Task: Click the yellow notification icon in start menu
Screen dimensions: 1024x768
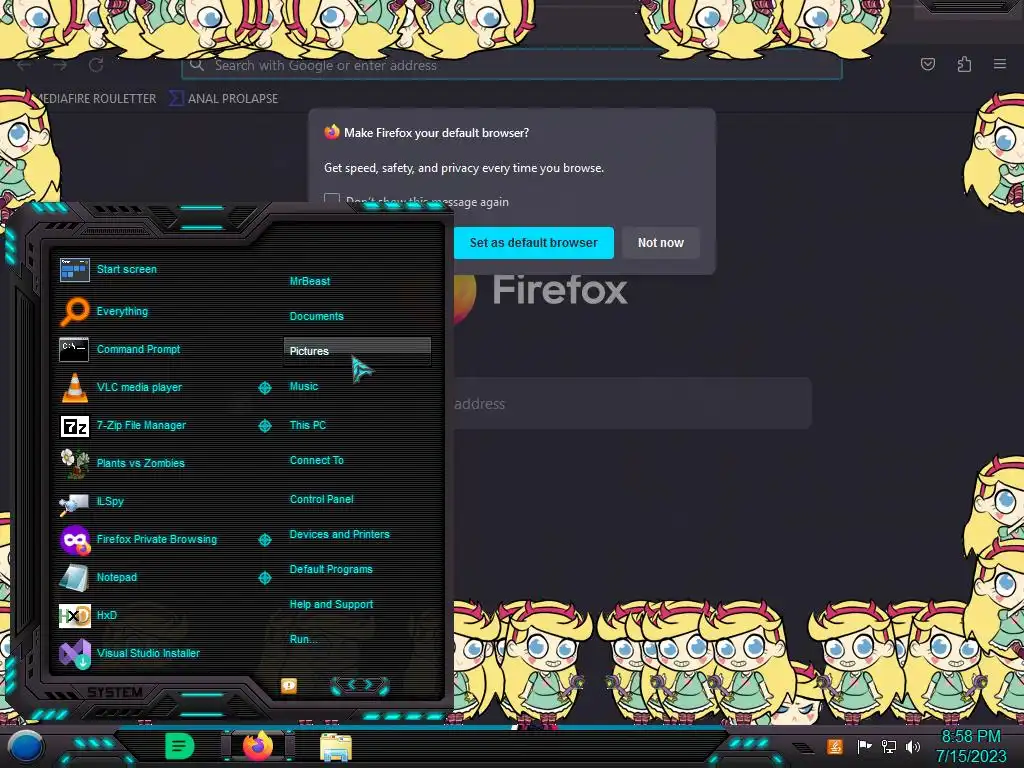Action: click(289, 686)
